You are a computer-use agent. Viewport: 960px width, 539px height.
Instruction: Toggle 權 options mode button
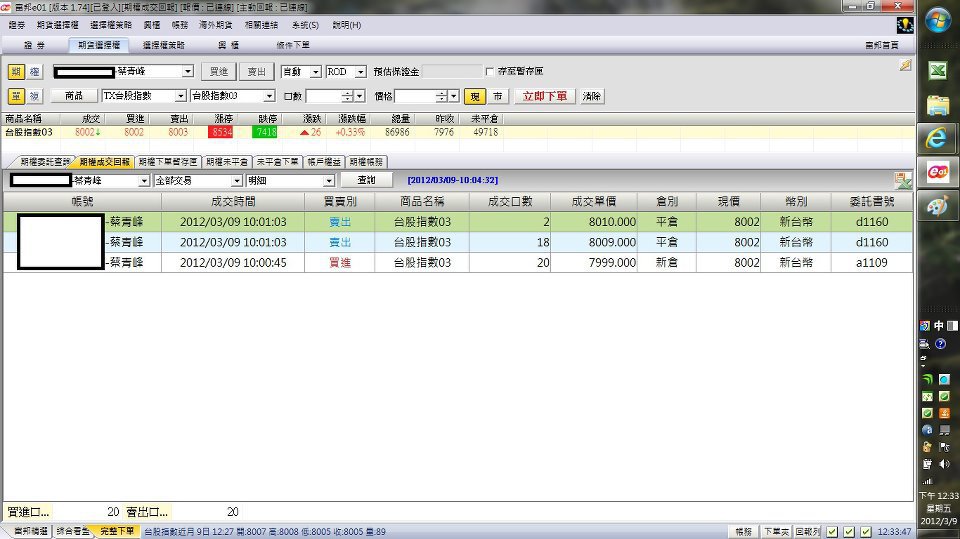tap(34, 72)
